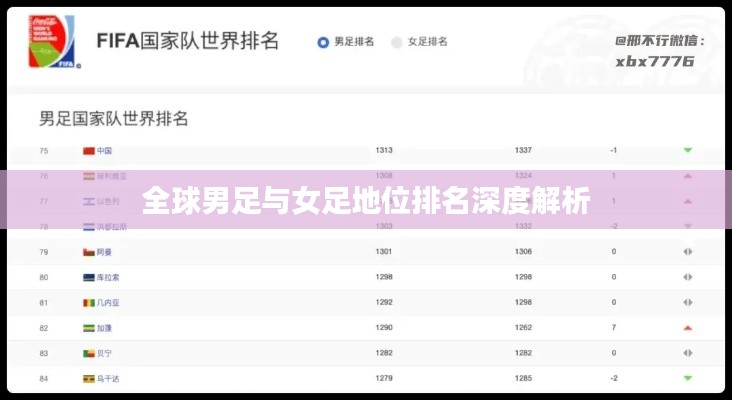Screen dimensions: 732x400
Task: Open the 中国 team name link
Action: pos(105,151)
